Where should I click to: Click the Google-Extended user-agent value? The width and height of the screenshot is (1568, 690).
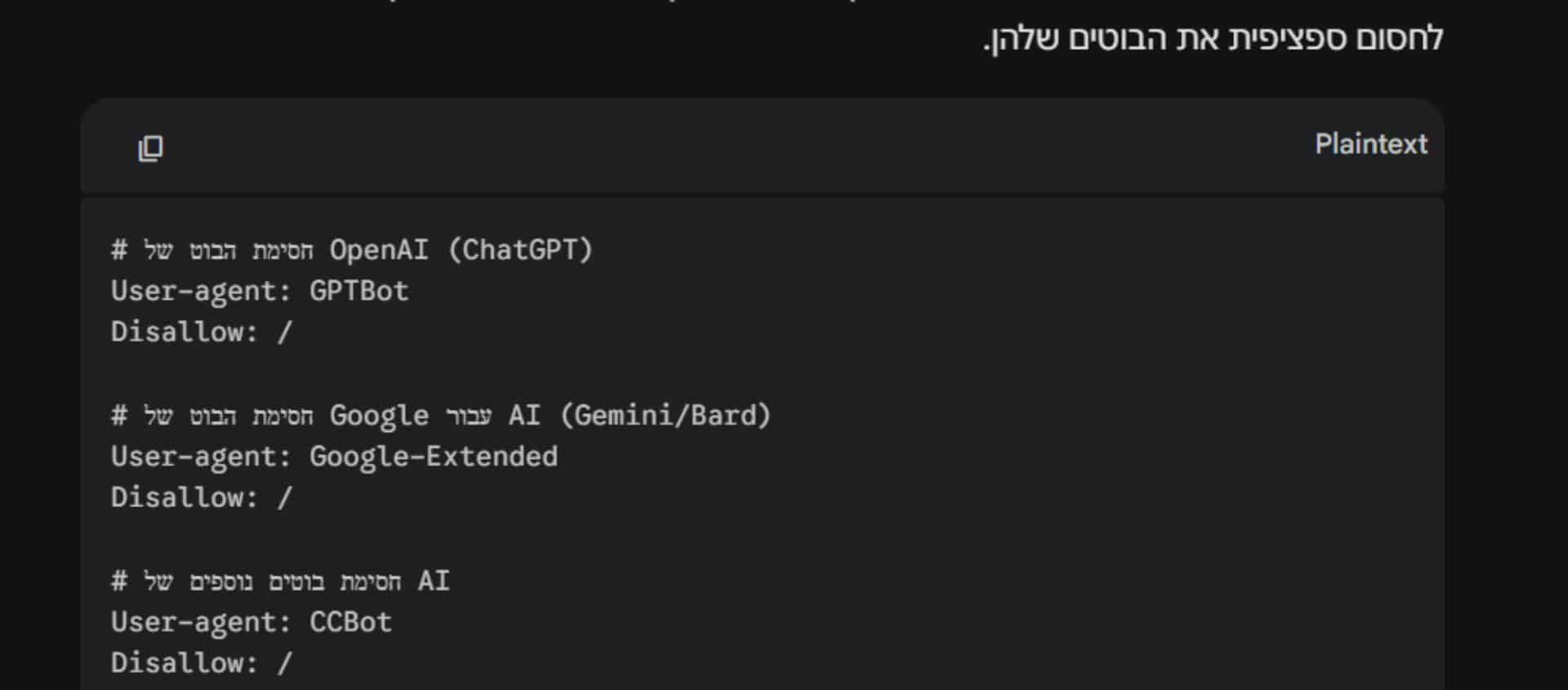[433, 456]
